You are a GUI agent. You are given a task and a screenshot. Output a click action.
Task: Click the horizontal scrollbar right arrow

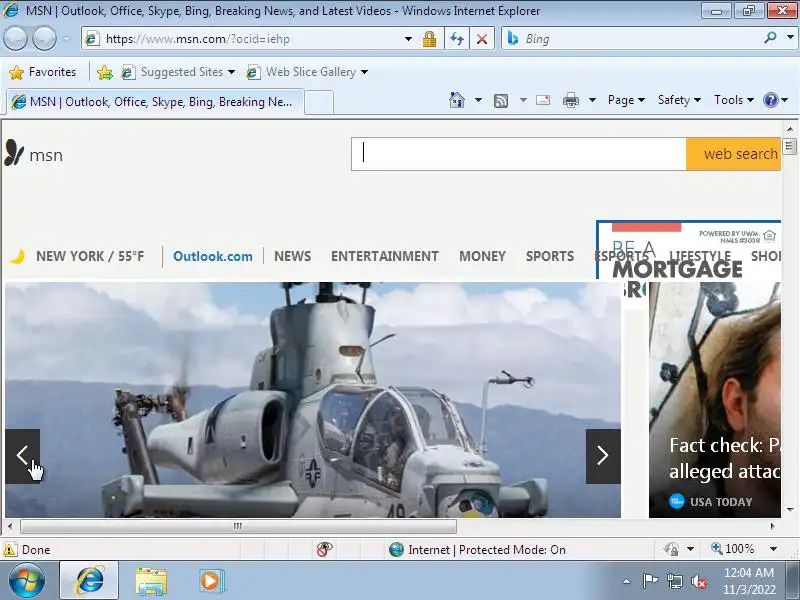click(x=772, y=526)
